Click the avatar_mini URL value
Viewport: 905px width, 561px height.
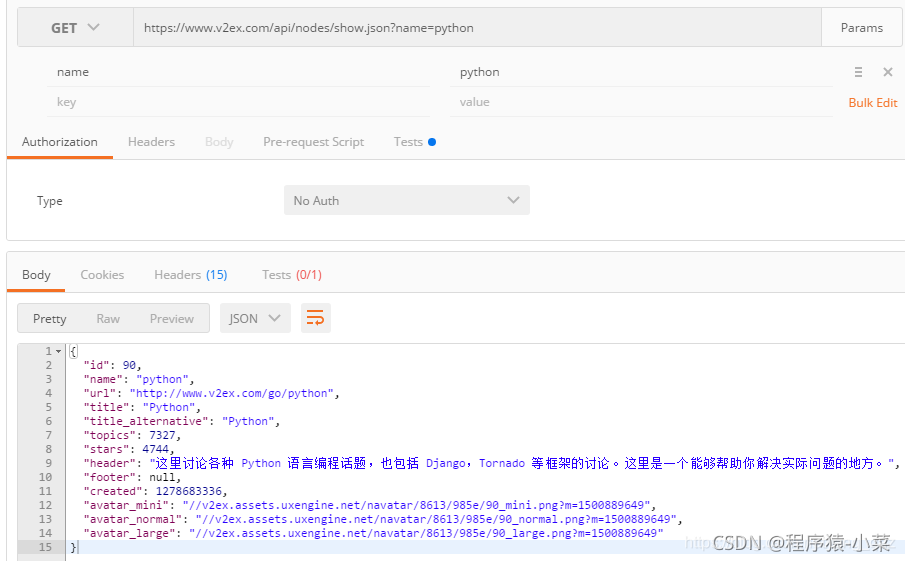point(416,505)
